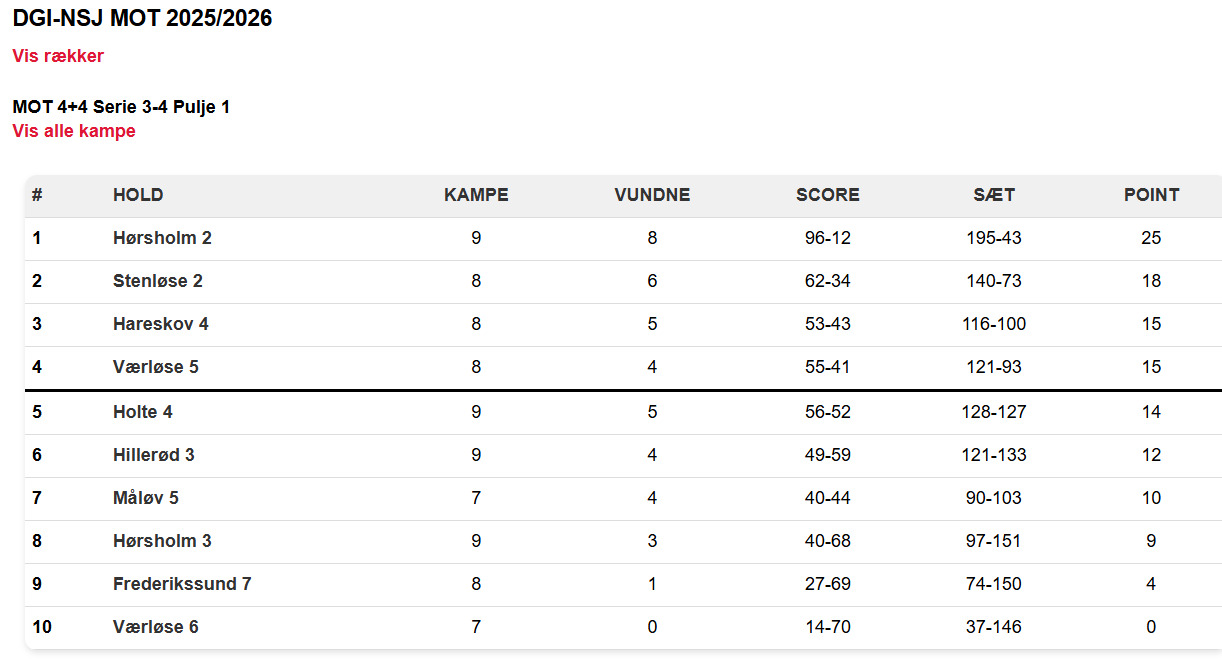Click Frederikssund 7 team name

tap(182, 584)
